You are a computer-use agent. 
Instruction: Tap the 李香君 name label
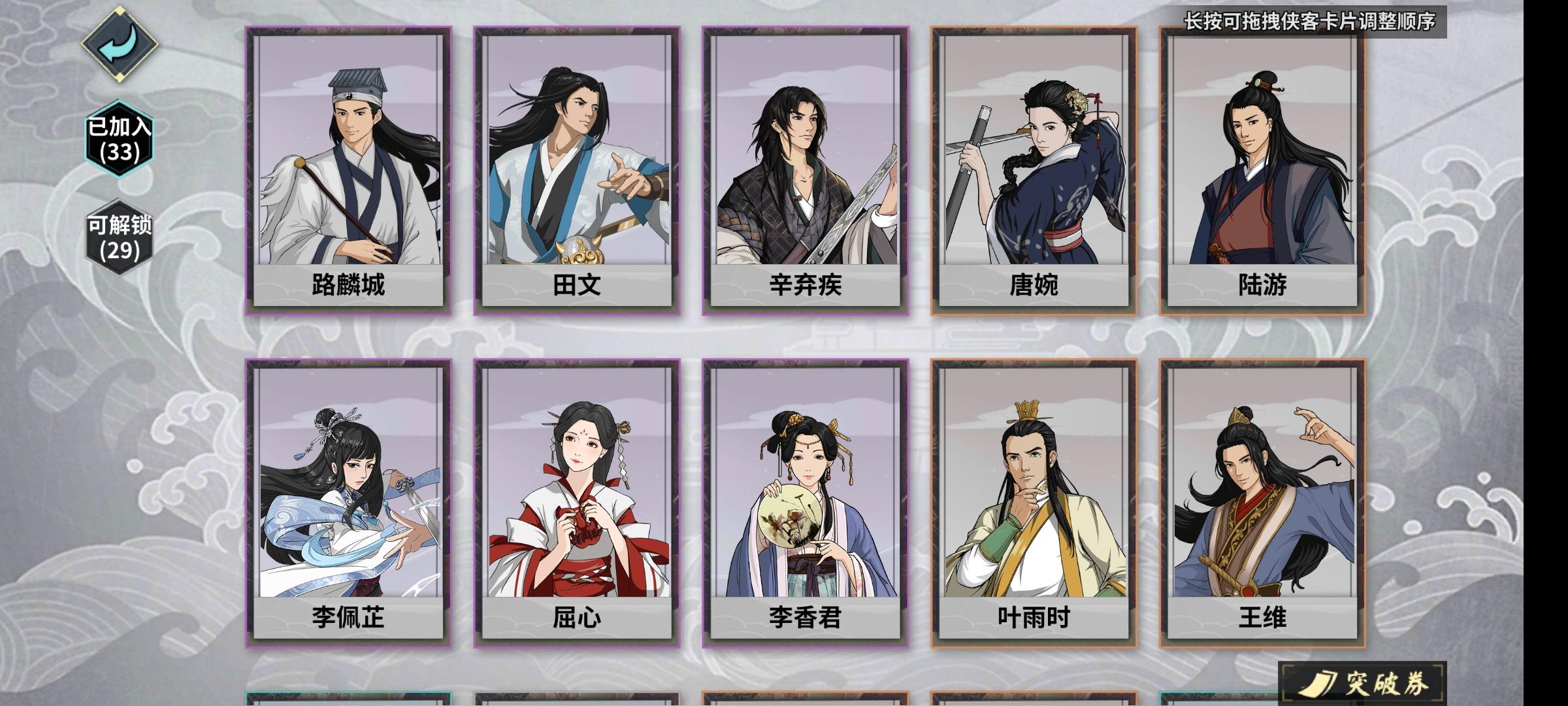point(806,618)
